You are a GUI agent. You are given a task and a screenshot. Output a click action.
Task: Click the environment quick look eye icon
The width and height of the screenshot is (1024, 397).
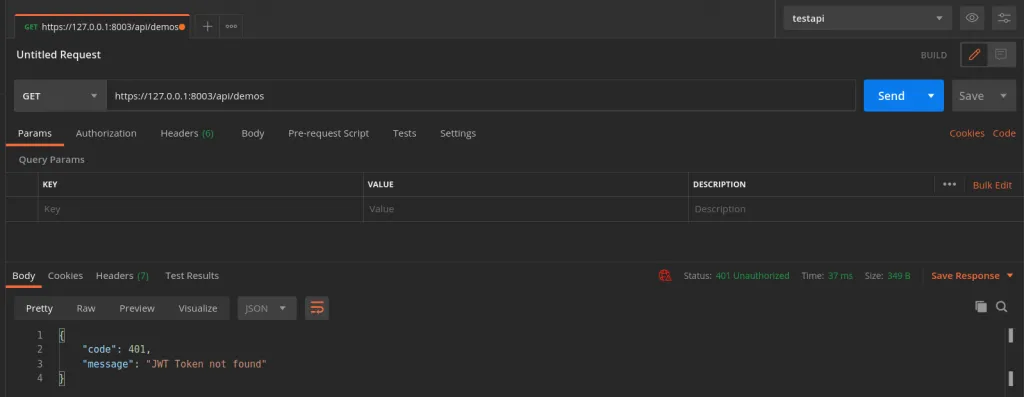coord(972,18)
